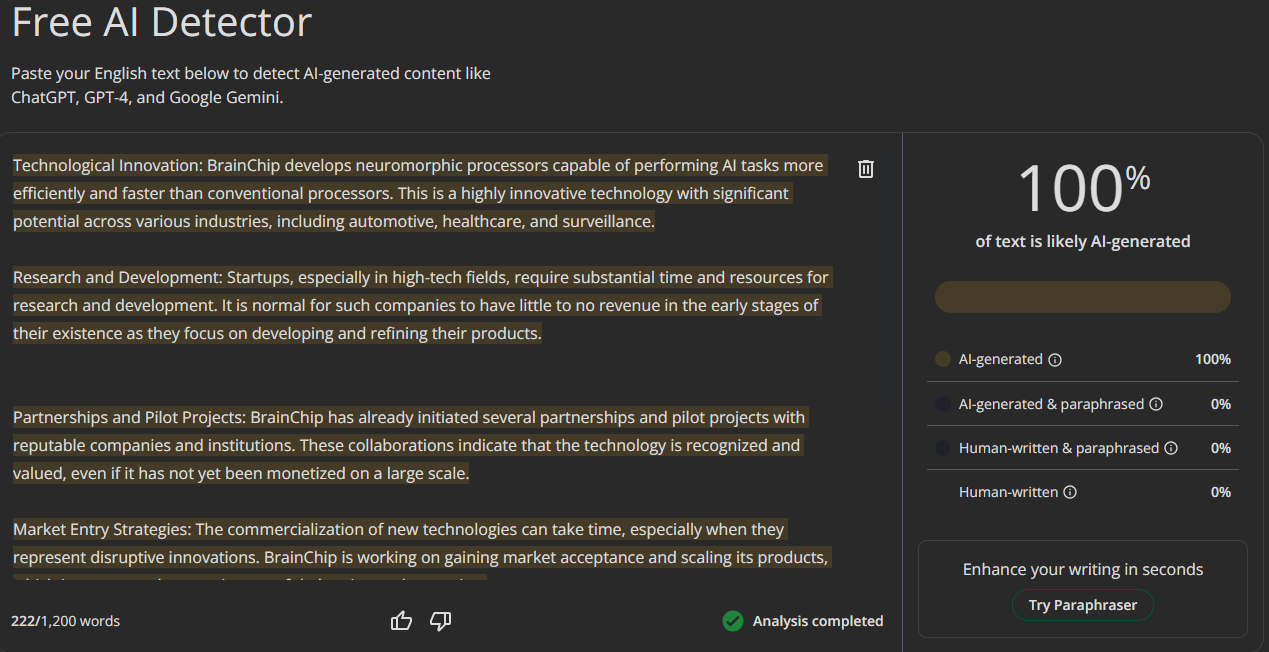1269x652 pixels.
Task: Click the AI-likelihood result bar
Action: (1082, 297)
